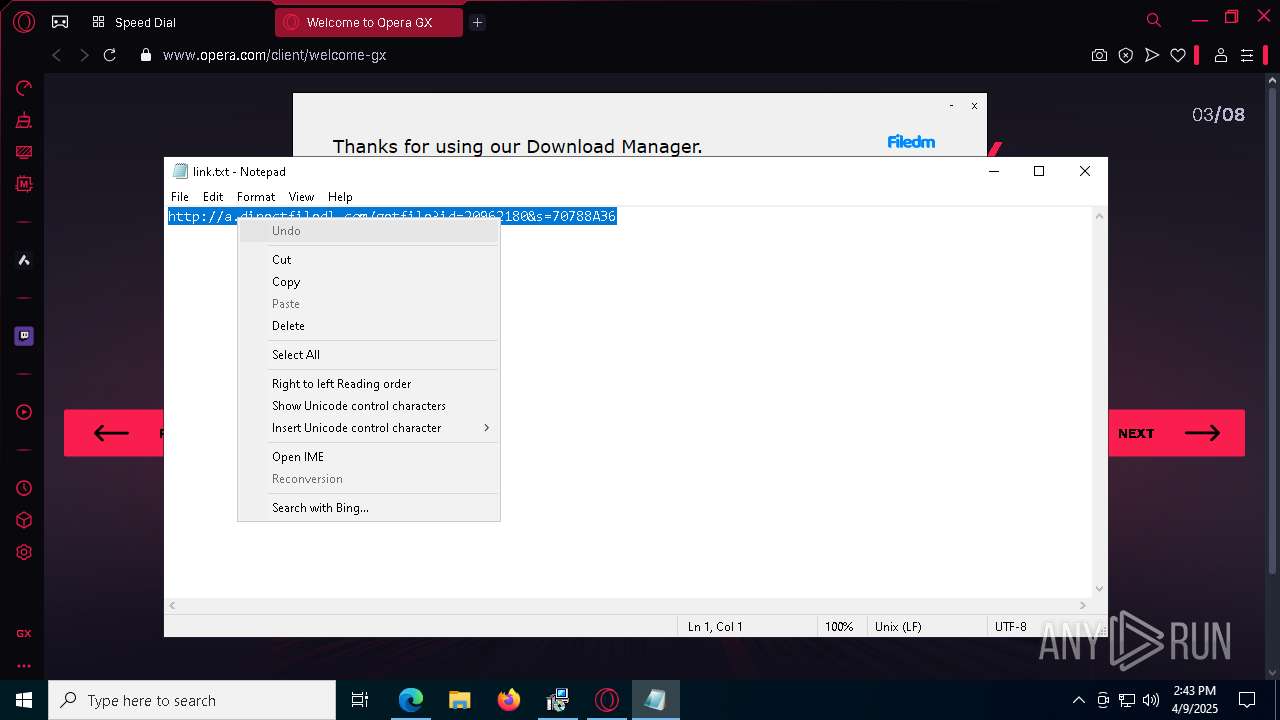Viewport: 1280px width, 720px height.
Task: Open Settings gear icon in sidebar
Action: (24, 552)
